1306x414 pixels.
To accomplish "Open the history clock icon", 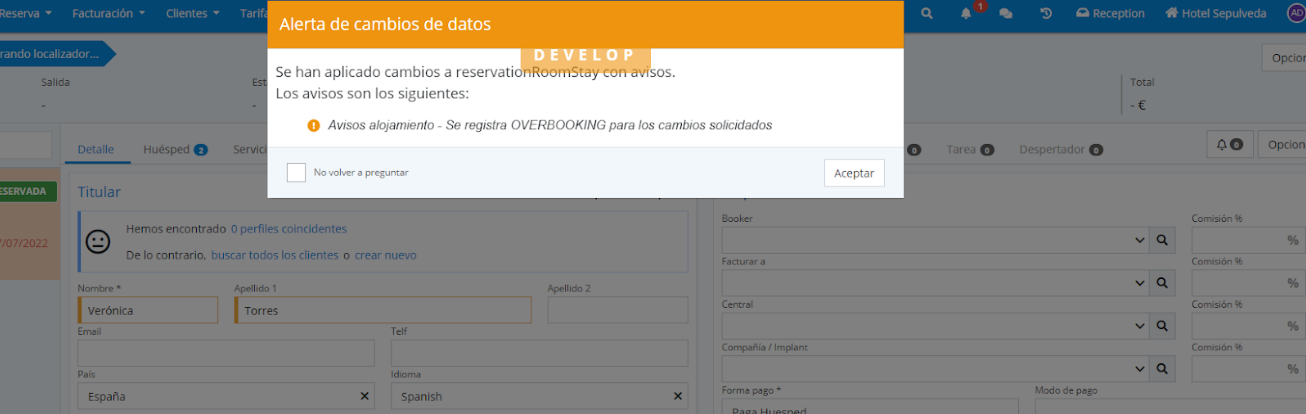I will point(1046,14).
